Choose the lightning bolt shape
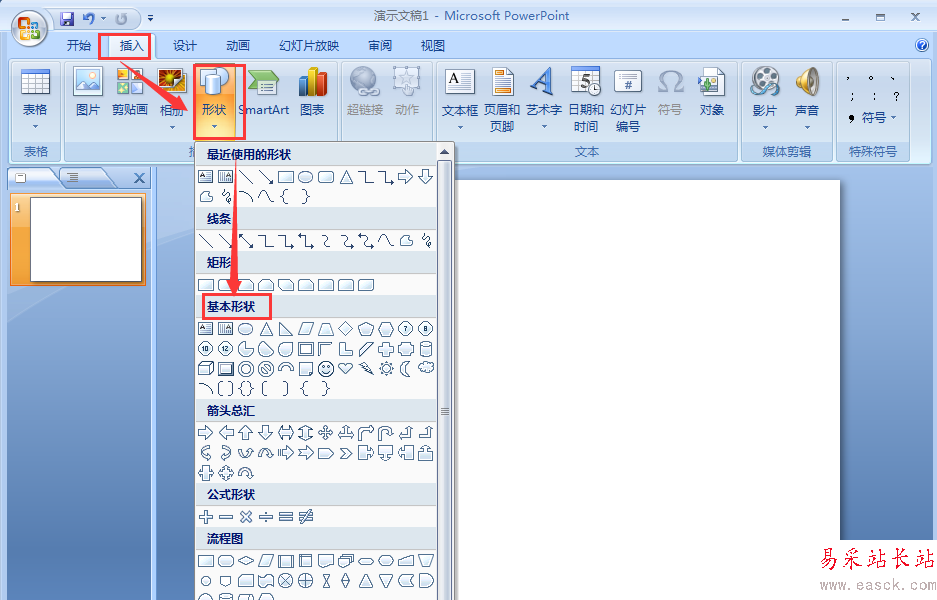The width and height of the screenshot is (937, 600). (x=366, y=369)
